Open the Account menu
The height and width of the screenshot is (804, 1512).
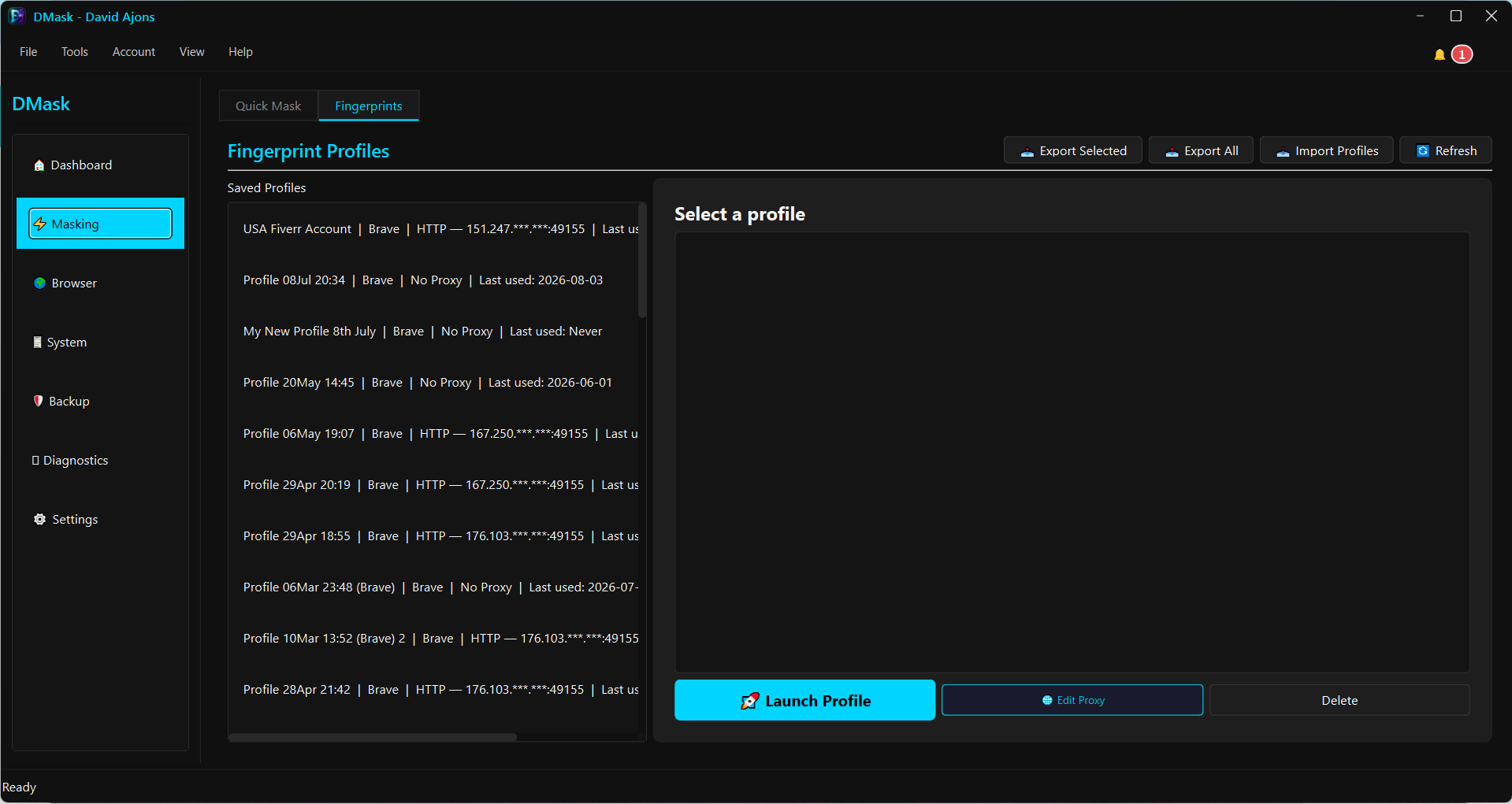click(x=134, y=52)
